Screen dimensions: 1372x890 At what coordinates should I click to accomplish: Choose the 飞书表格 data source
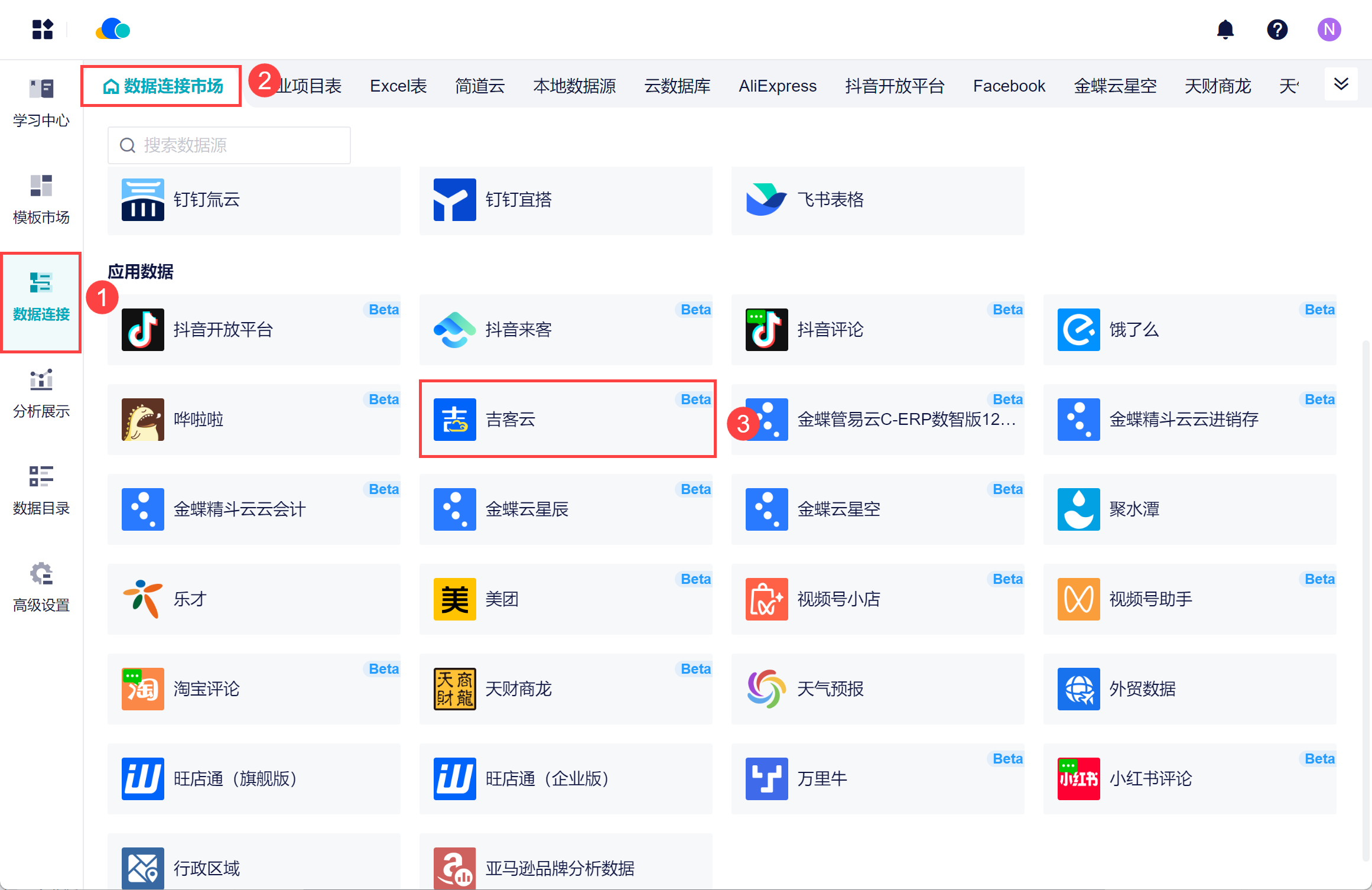877,200
